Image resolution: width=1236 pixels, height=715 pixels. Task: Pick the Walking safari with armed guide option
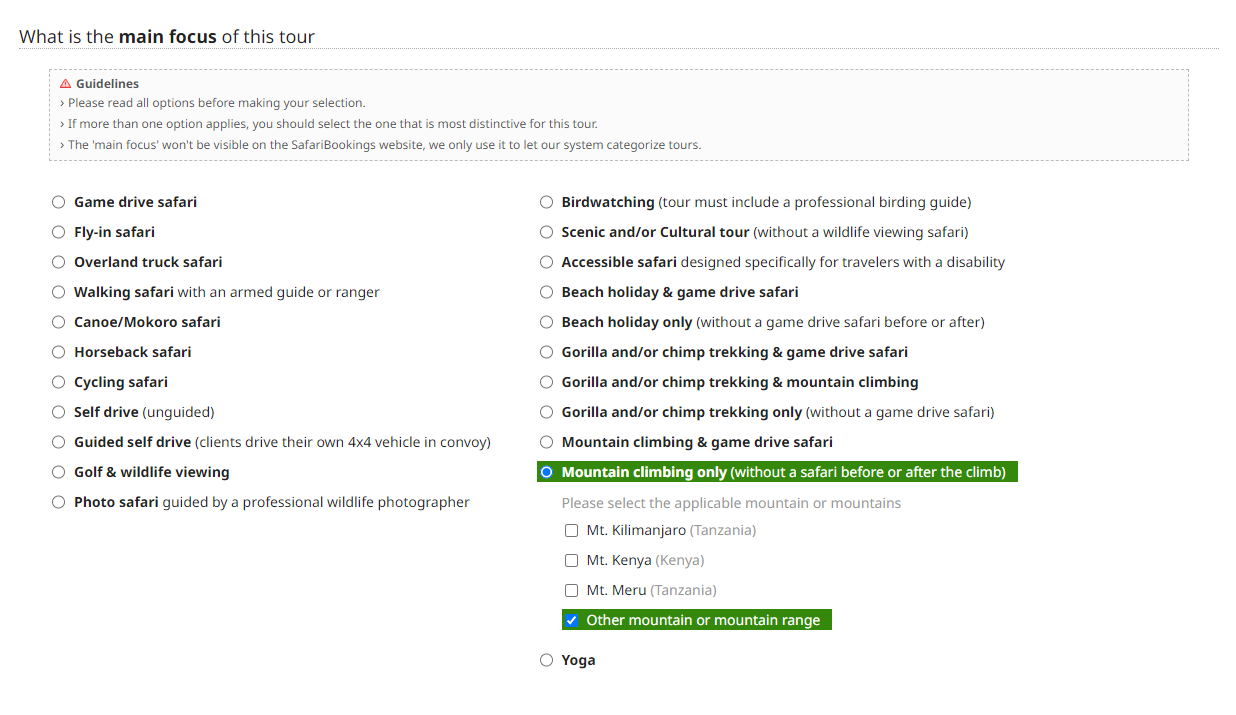click(59, 292)
